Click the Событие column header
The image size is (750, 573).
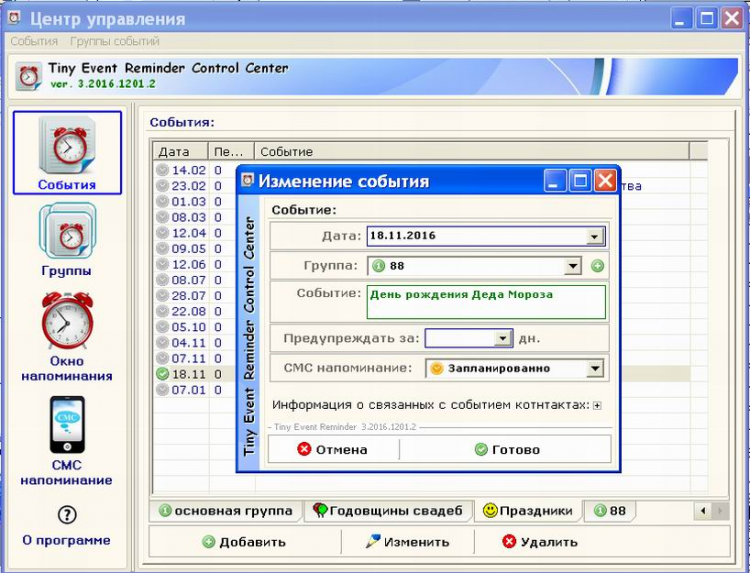pyautogui.click(x=472, y=152)
